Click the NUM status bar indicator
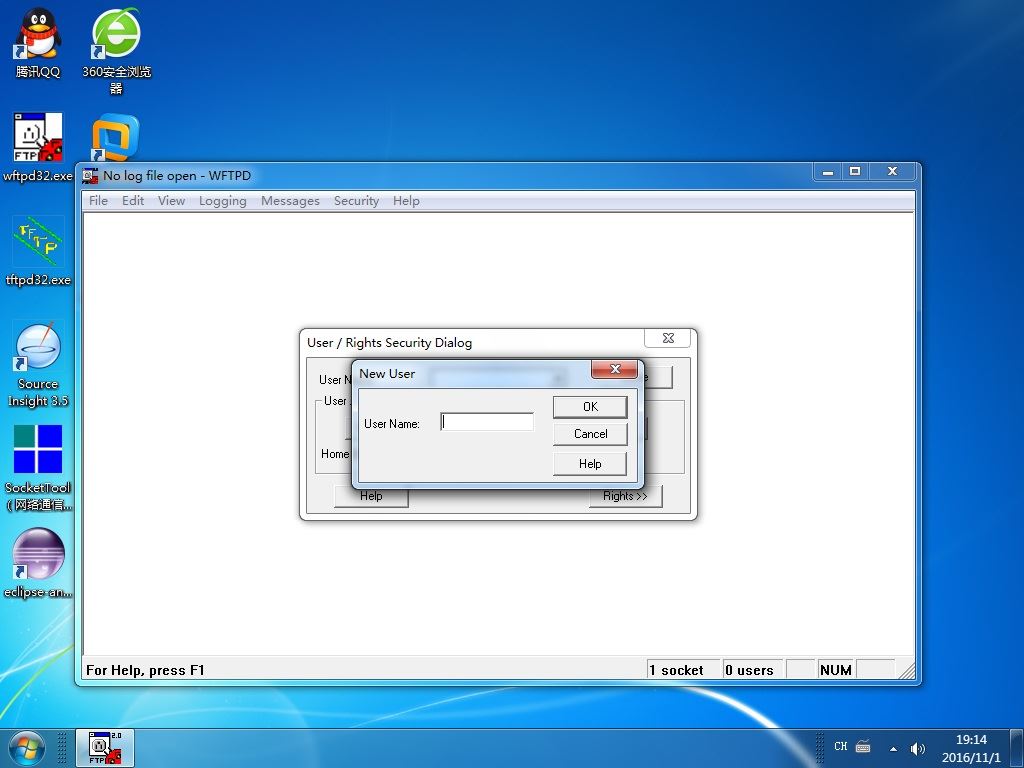The height and width of the screenshot is (768, 1024). click(835, 670)
